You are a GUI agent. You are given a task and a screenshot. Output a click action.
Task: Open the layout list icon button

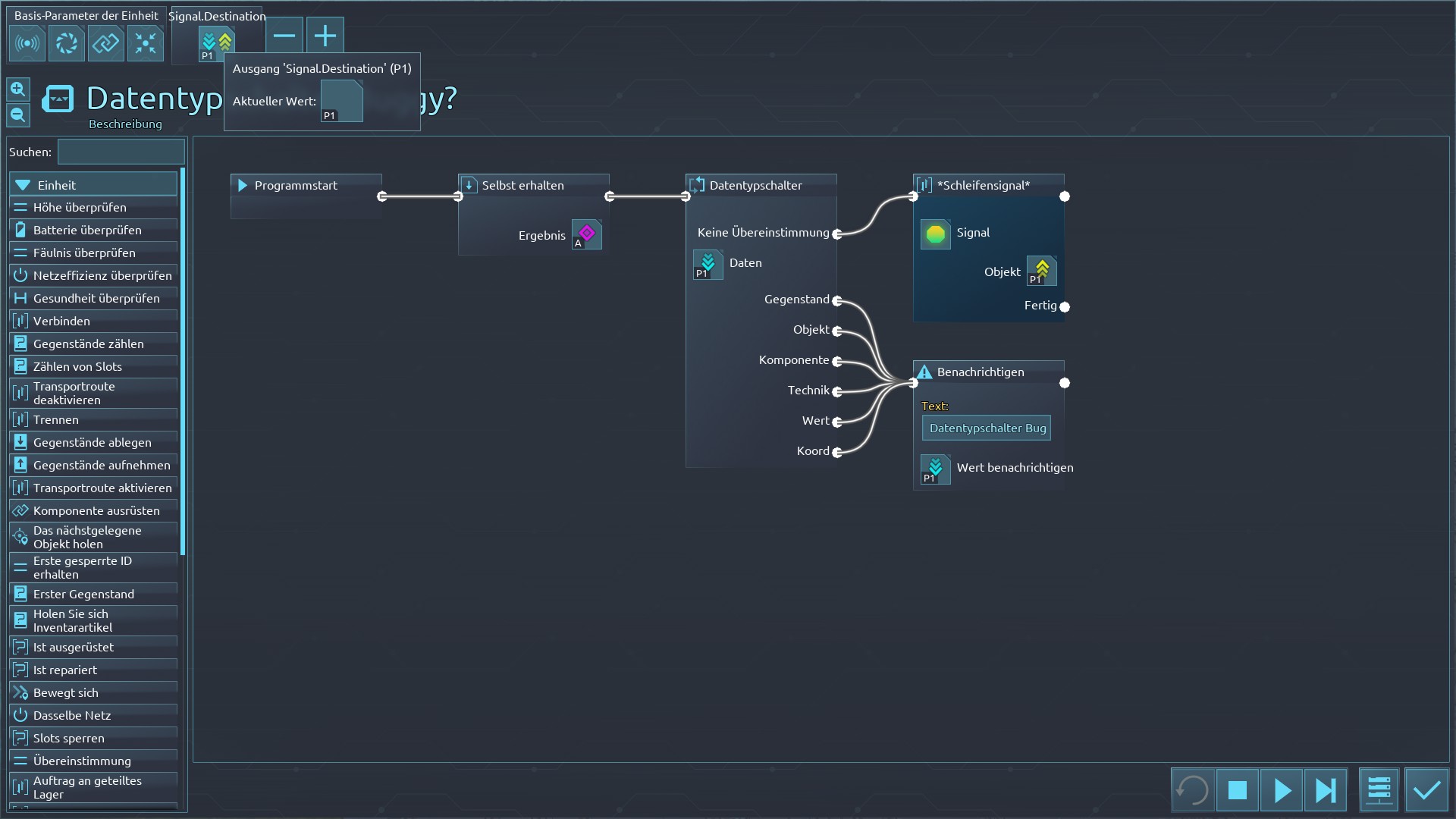click(1379, 790)
